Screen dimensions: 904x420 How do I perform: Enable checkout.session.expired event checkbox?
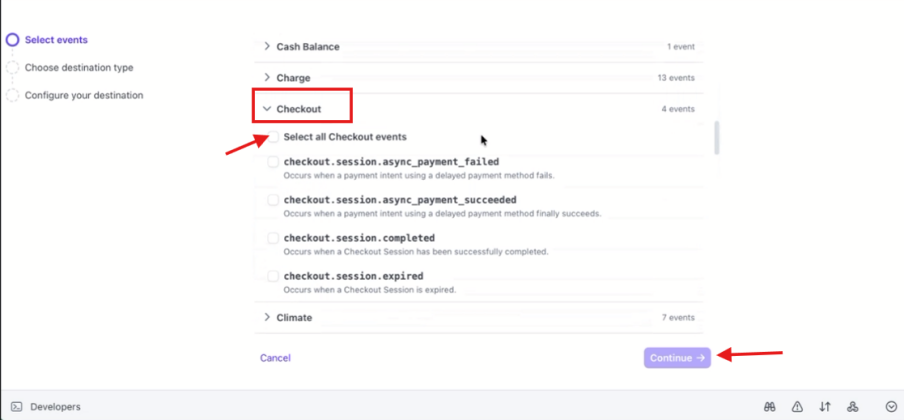click(x=273, y=275)
